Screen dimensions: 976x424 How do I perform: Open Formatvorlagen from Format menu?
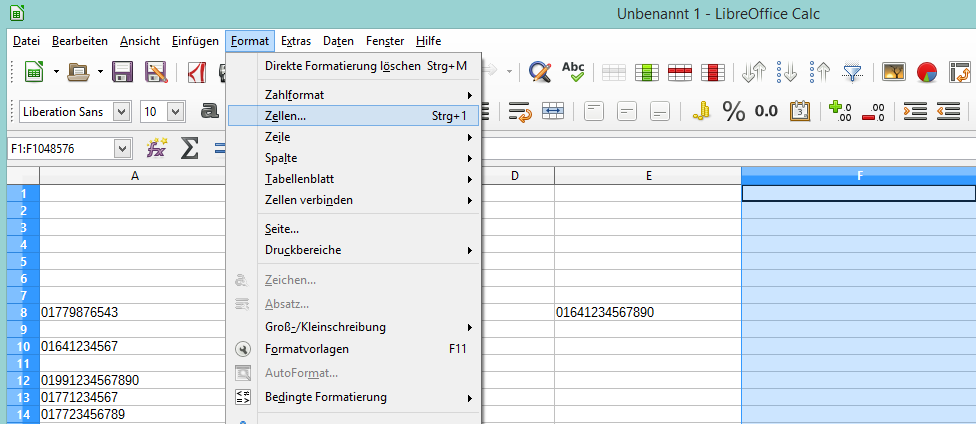click(x=354, y=349)
